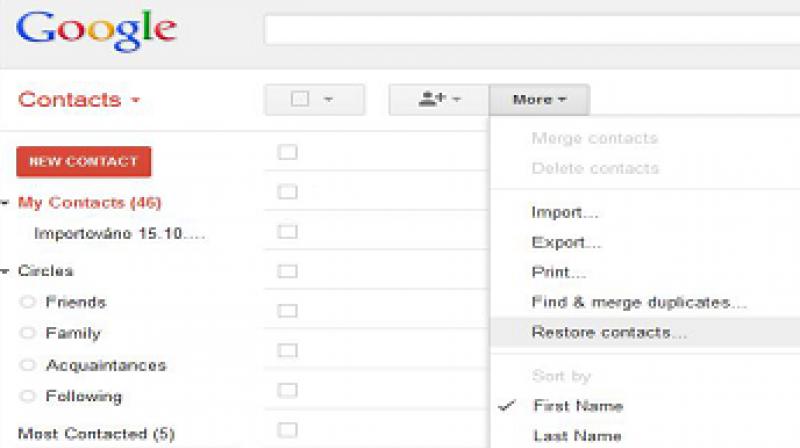
Task: Check the fifth contact row checkbox
Action: pyautogui.click(x=287, y=311)
